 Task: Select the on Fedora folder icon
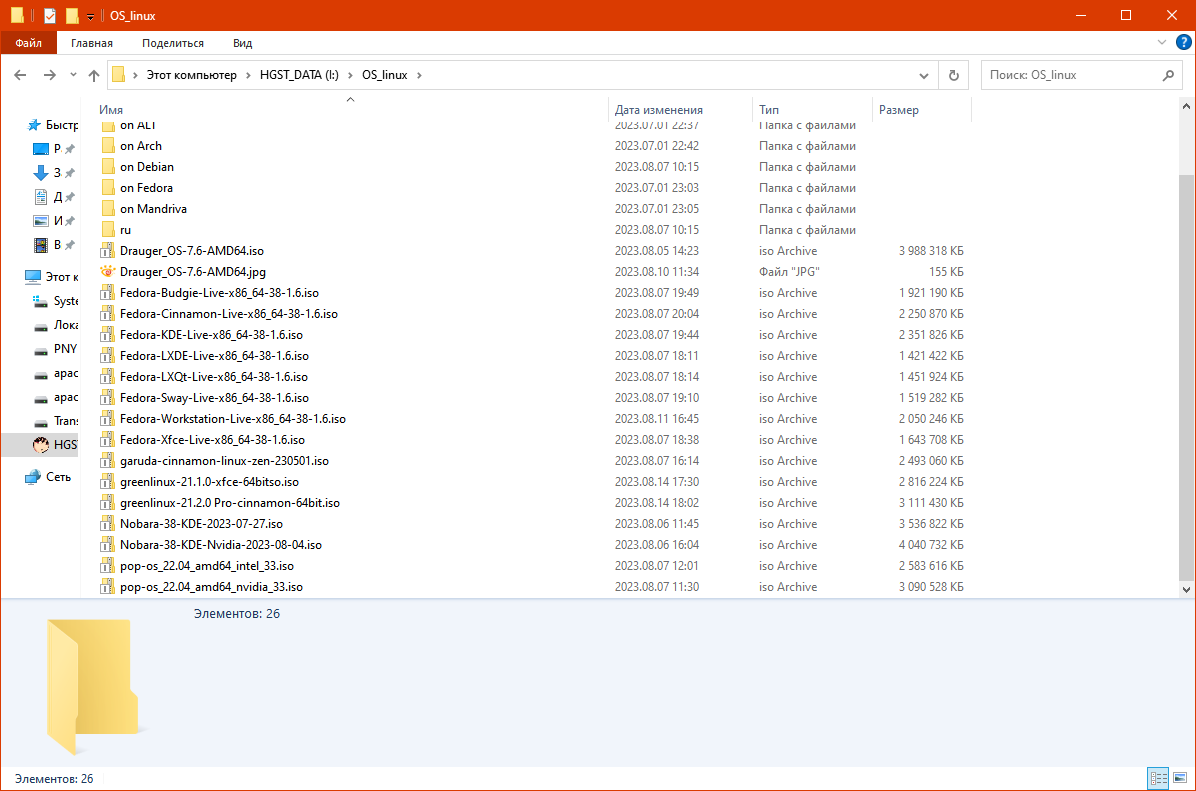[108, 188]
